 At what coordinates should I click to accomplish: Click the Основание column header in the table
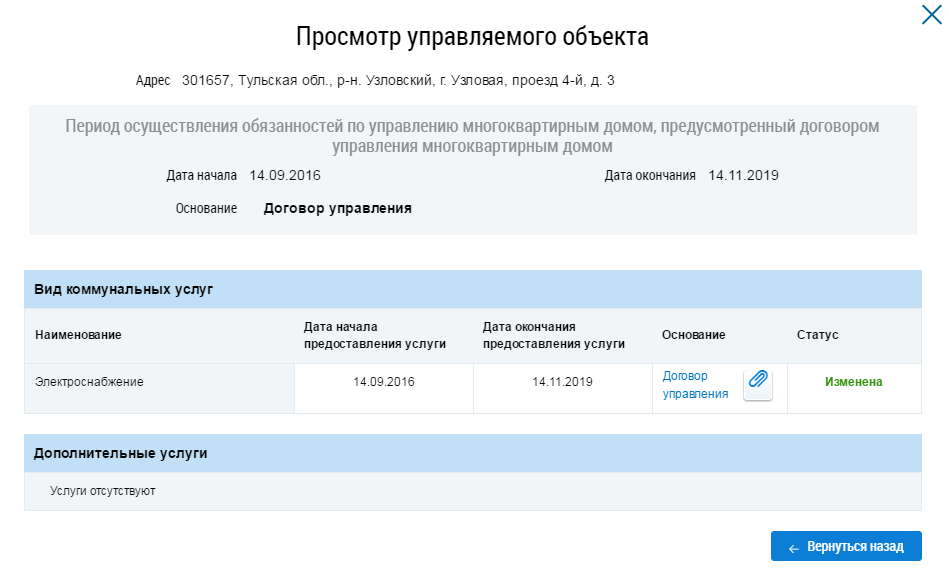693,335
